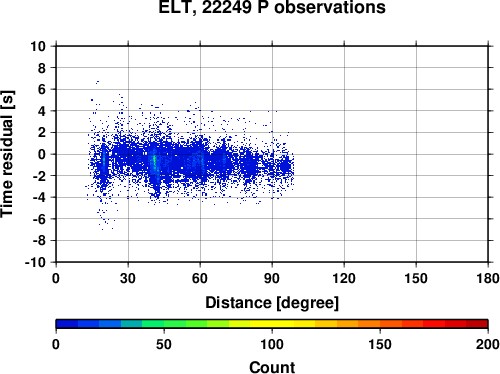Image resolution: width=500 pixels, height=374 pixels.
Task: Select the y-axis tick label "-6"
Action: [39, 219]
